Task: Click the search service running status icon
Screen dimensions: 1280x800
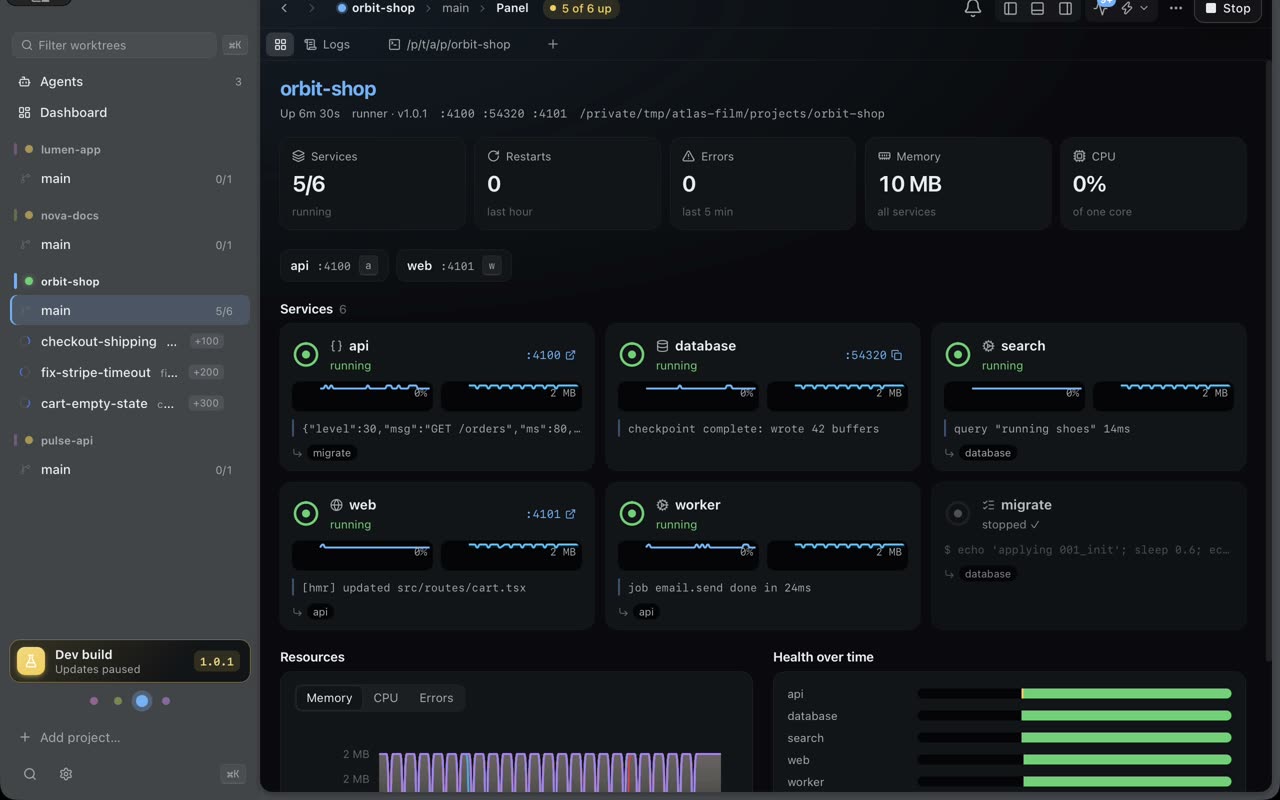Action: coord(958,354)
